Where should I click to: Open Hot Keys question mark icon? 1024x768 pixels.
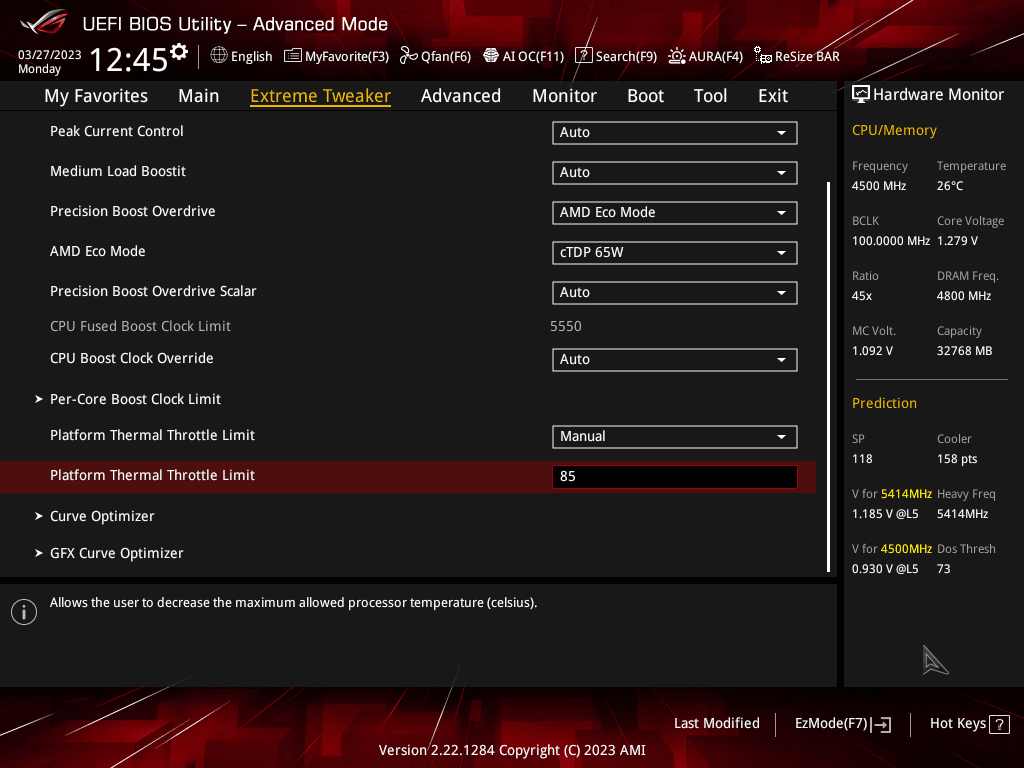point(999,724)
